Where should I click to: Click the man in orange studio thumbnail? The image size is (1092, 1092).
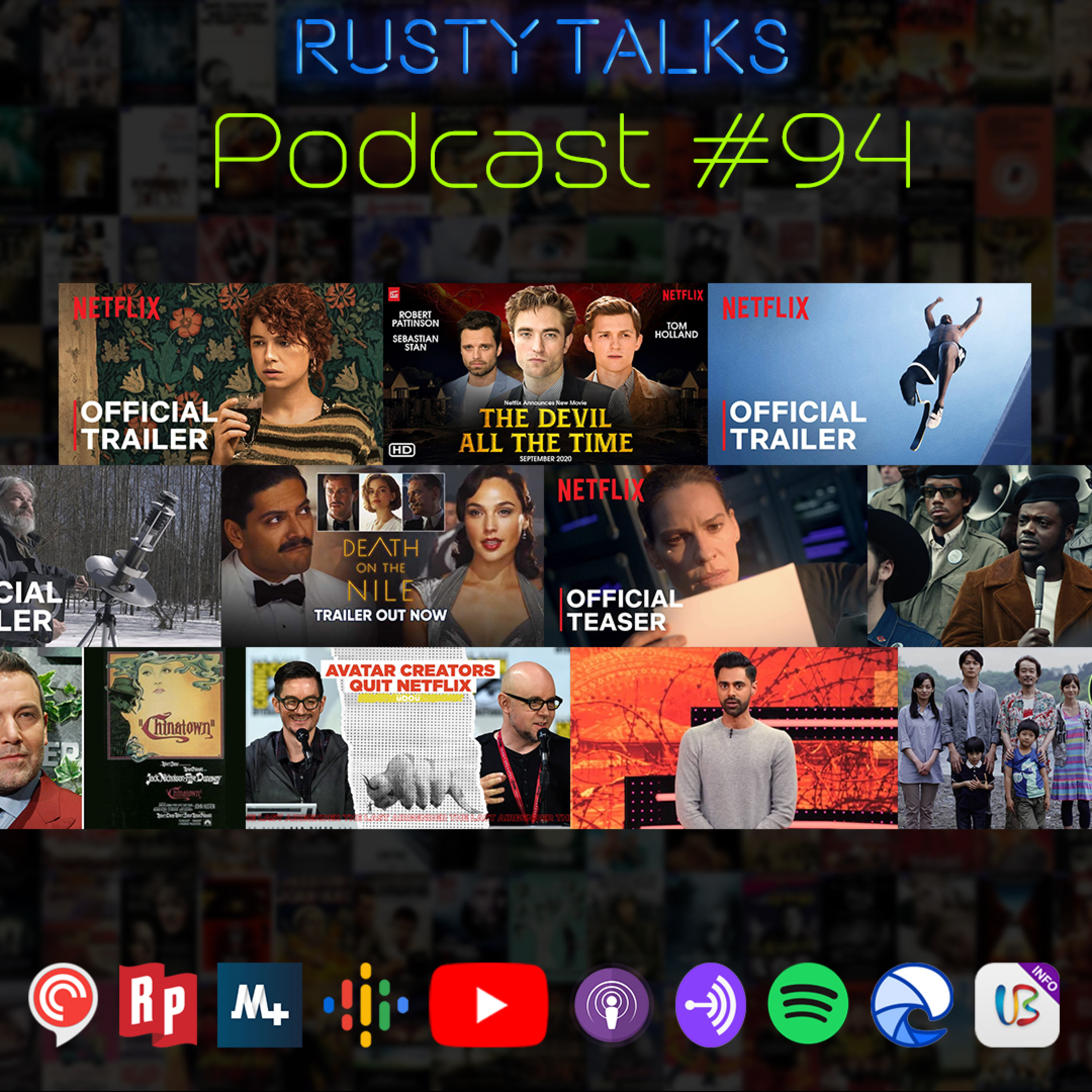pyautogui.click(x=734, y=737)
